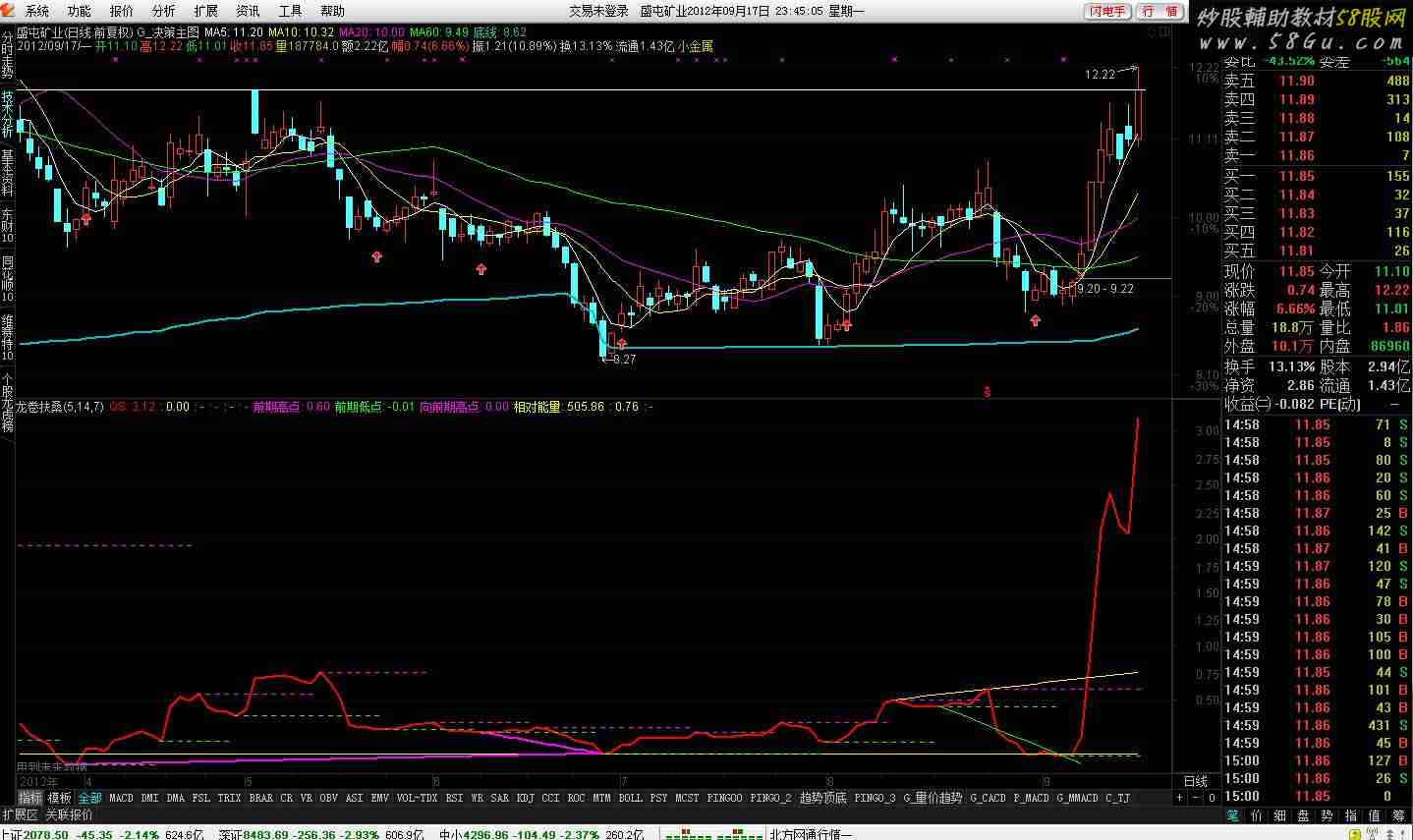Image resolution: width=1413 pixels, height=840 pixels.
Task: Click the app logo icon in menu bar
Action: 9,12
